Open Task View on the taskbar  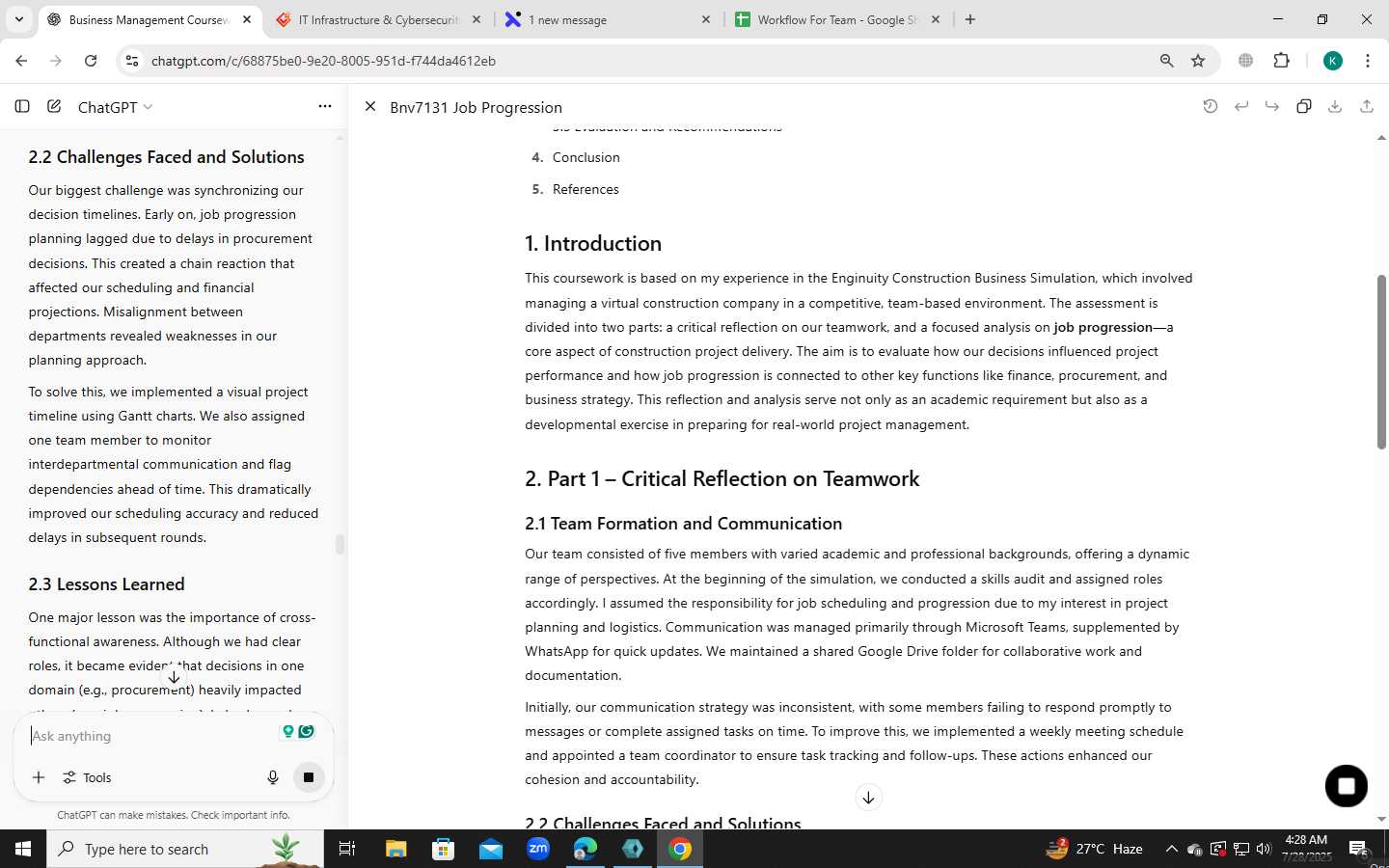(347, 849)
